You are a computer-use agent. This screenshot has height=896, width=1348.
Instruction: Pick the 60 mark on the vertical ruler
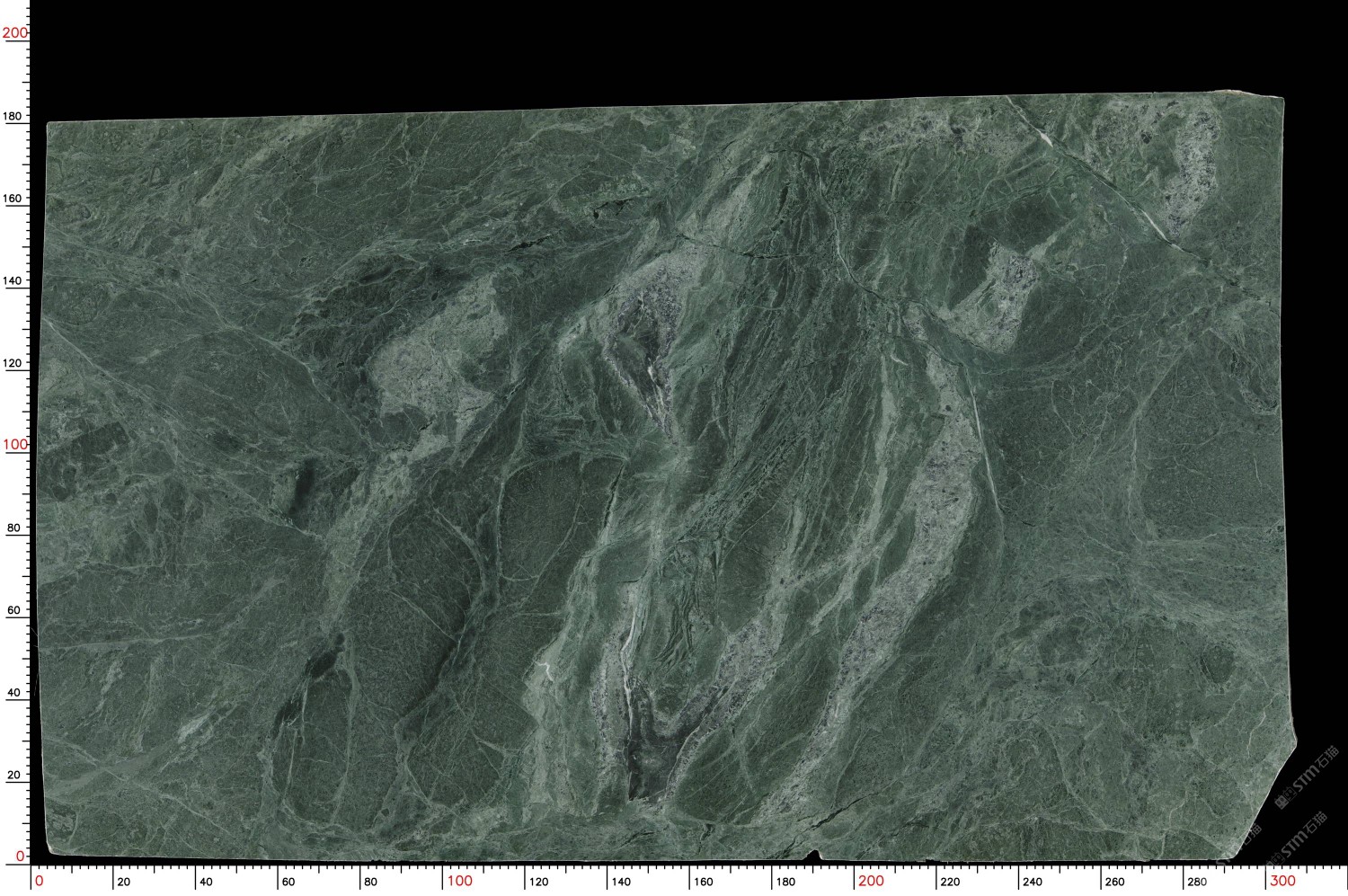[x=13, y=611]
